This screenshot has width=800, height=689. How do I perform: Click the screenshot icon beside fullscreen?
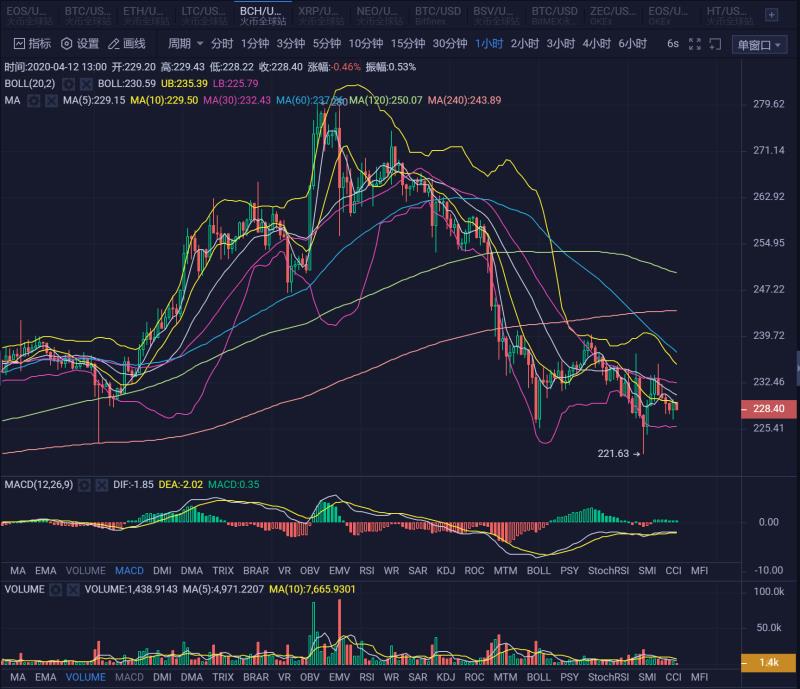[x=715, y=44]
